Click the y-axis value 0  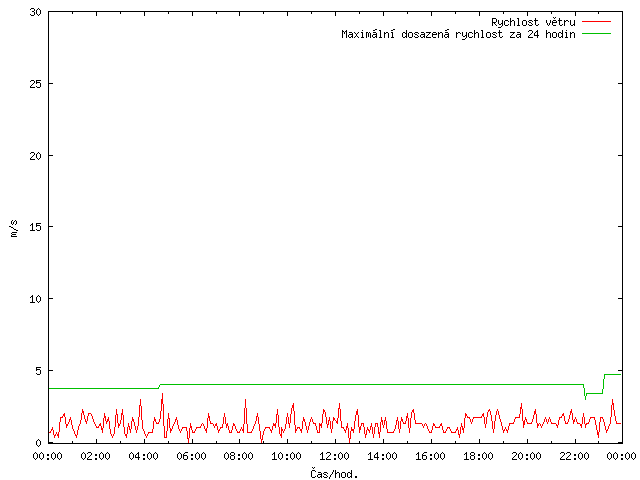tap(39, 443)
